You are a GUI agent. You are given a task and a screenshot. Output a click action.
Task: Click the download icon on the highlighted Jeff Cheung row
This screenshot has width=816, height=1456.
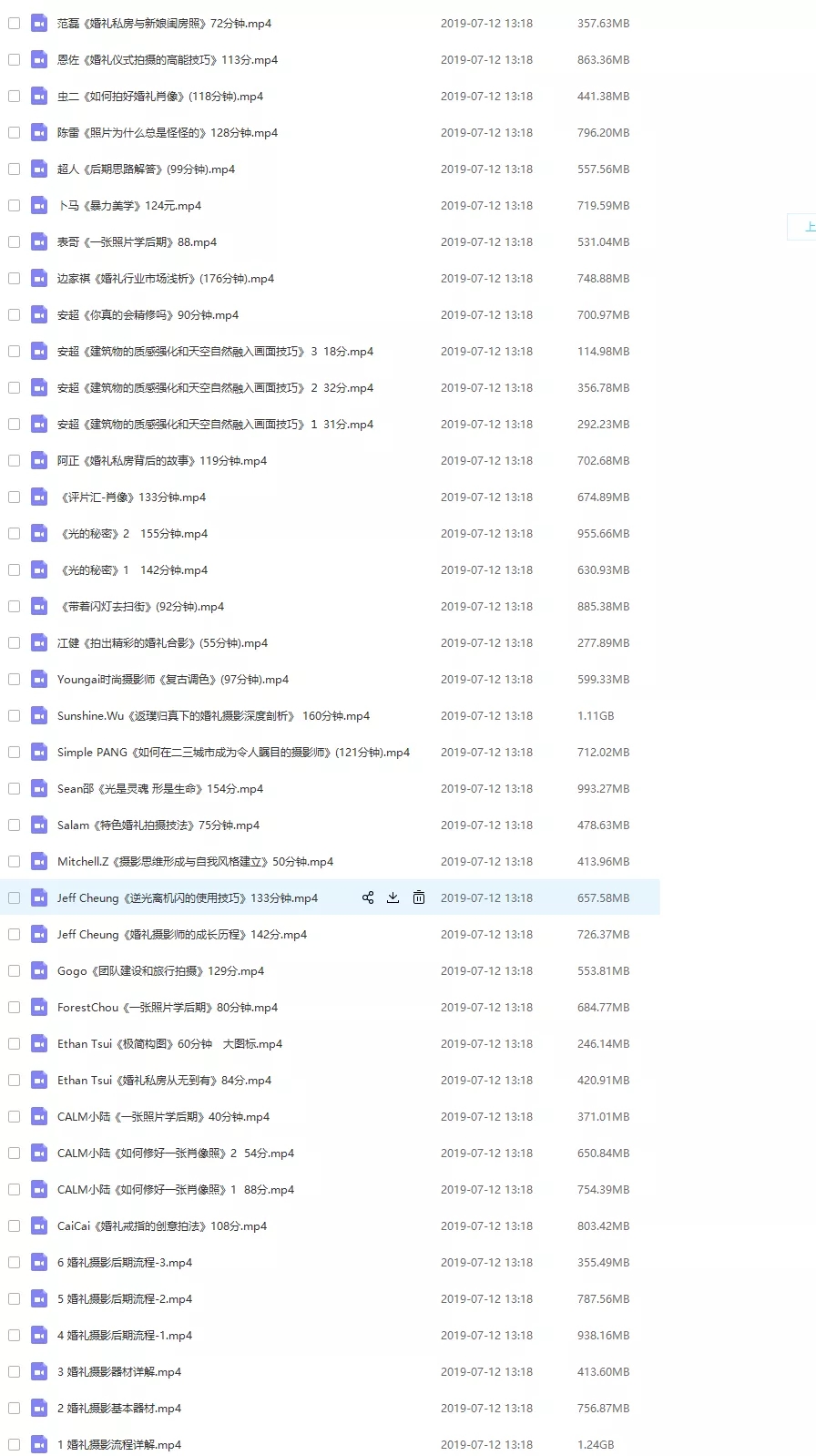[x=393, y=897]
